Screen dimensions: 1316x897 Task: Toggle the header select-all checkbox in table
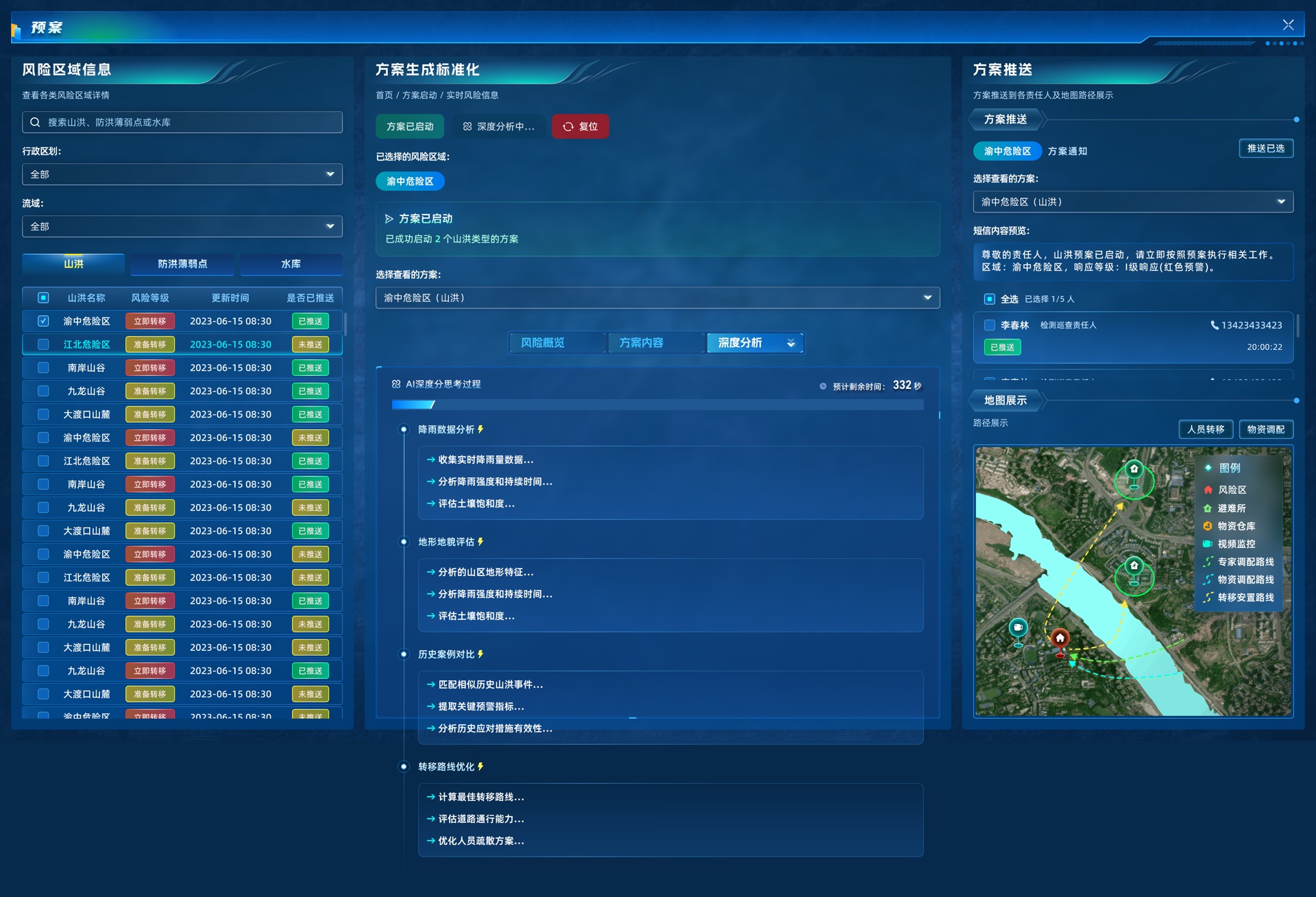43,298
